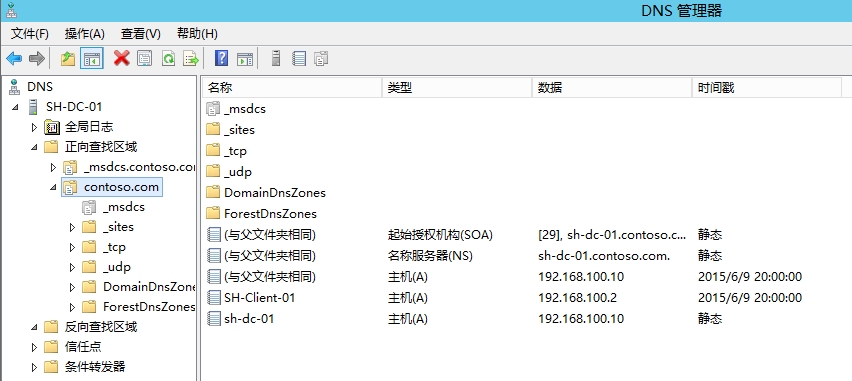Sort by the 名称 column header
Screen dimensions: 852x381
pyautogui.click(x=292, y=88)
